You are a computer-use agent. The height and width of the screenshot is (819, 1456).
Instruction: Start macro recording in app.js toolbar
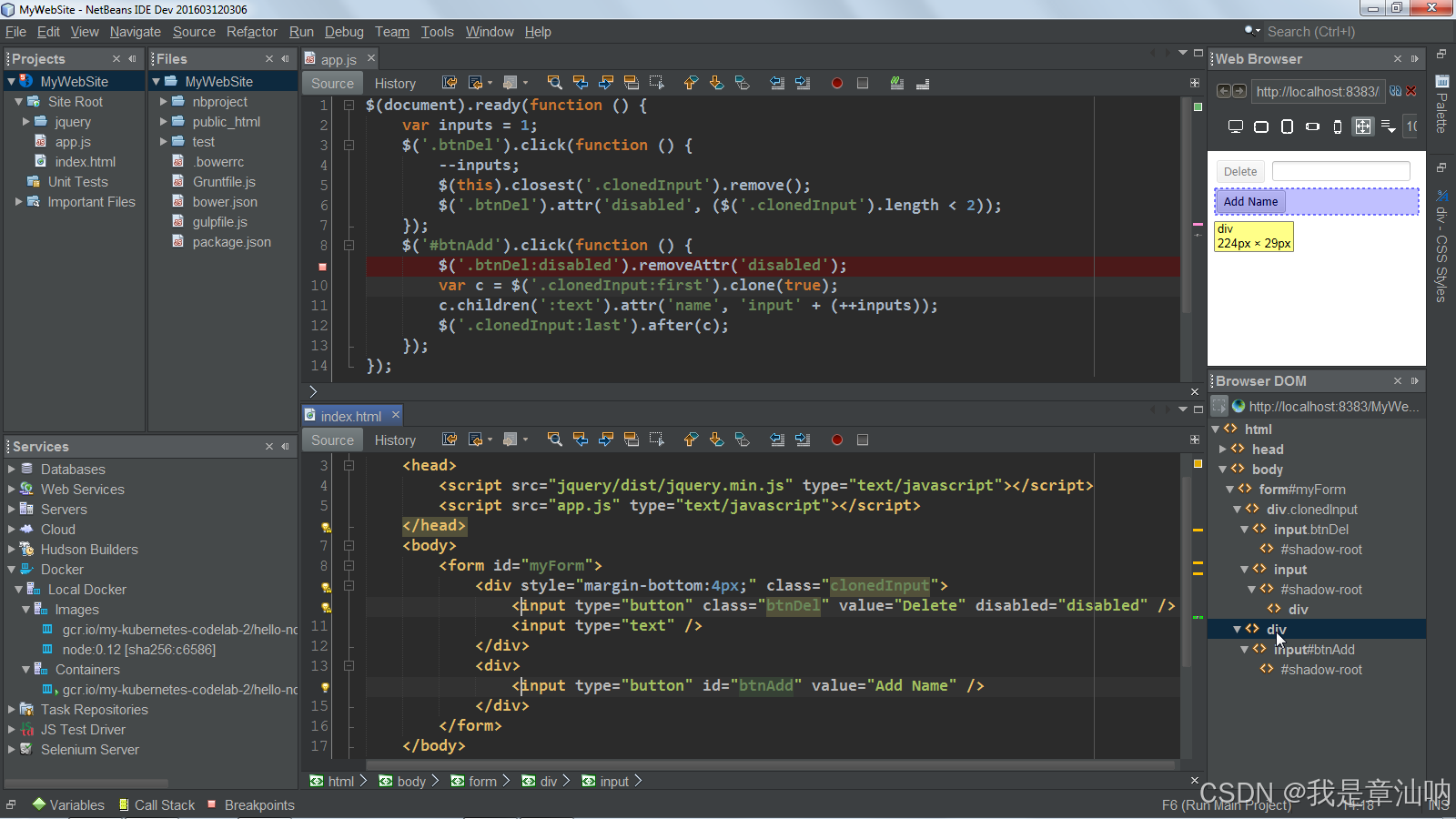(x=836, y=83)
